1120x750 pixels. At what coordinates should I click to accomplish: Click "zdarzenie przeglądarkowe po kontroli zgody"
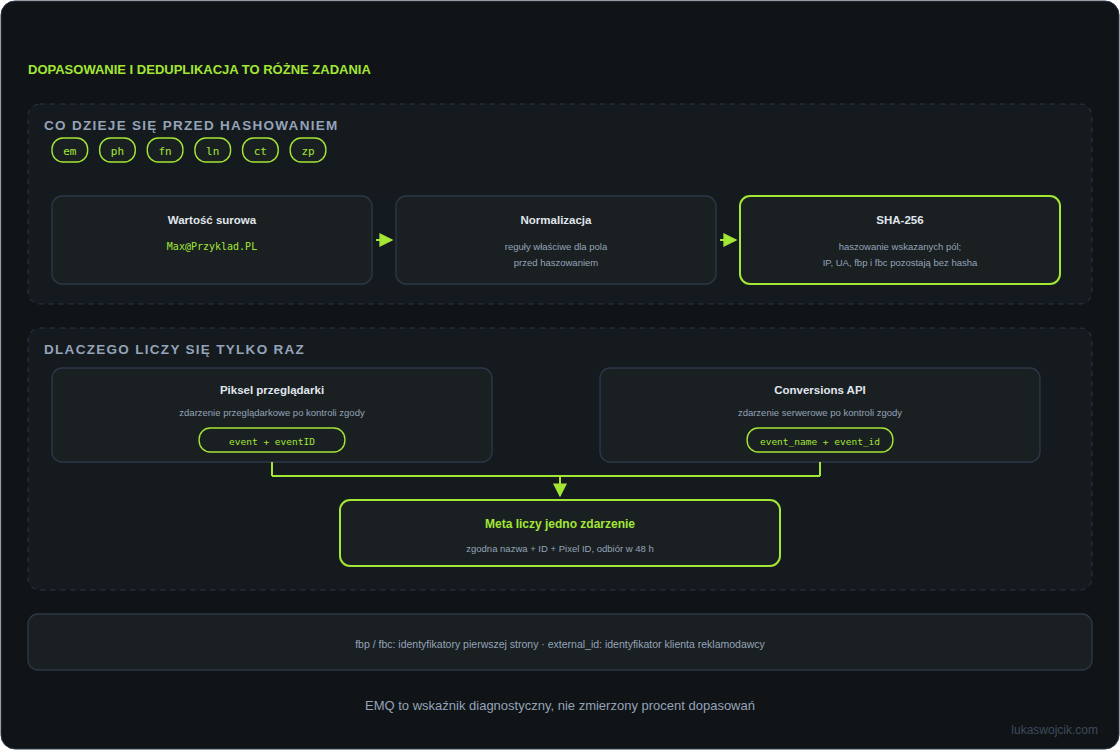pos(272,413)
